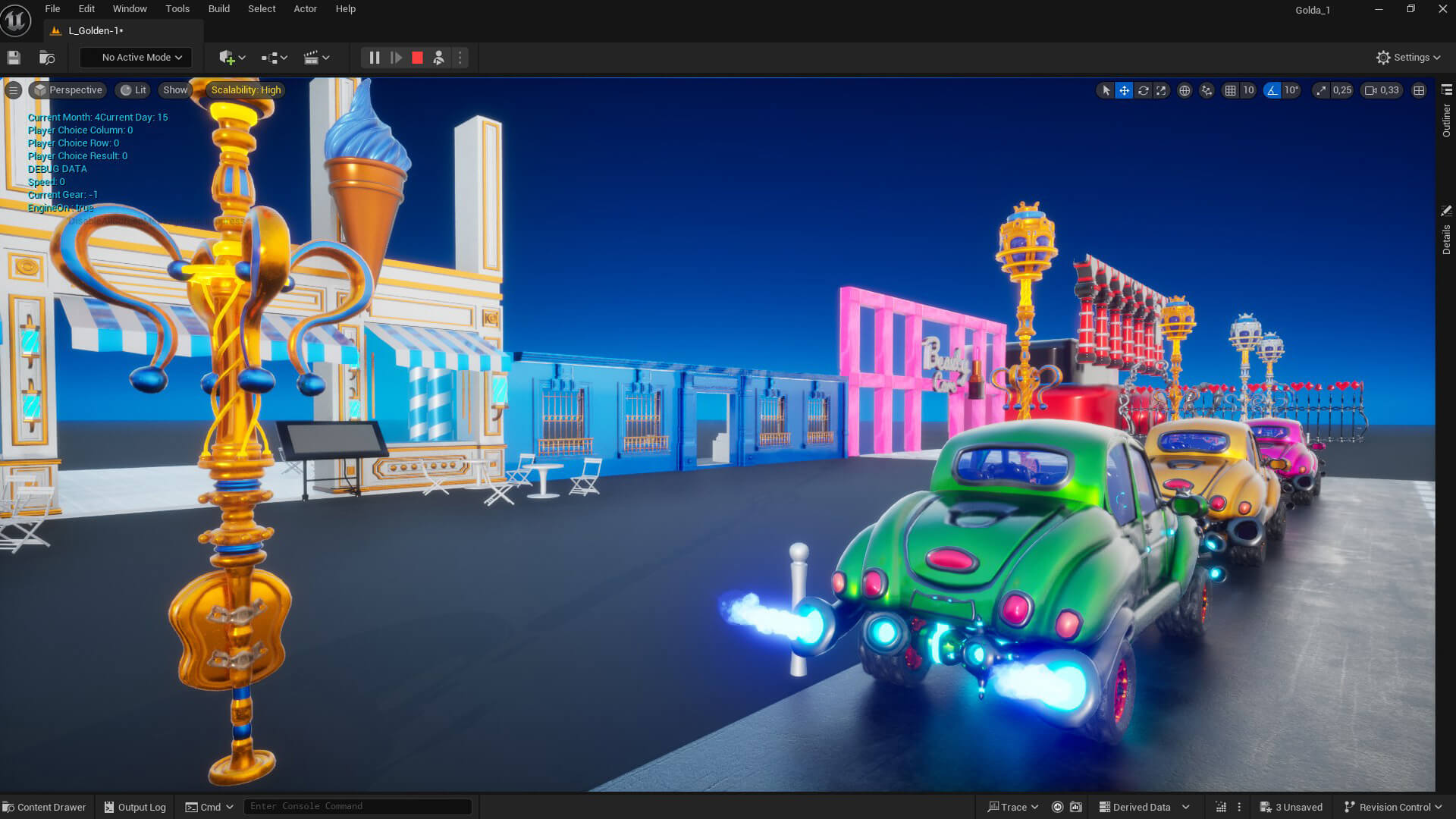The height and width of the screenshot is (819, 1456).
Task: Open the No Active Mode dropdown
Action: coord(136,58)
